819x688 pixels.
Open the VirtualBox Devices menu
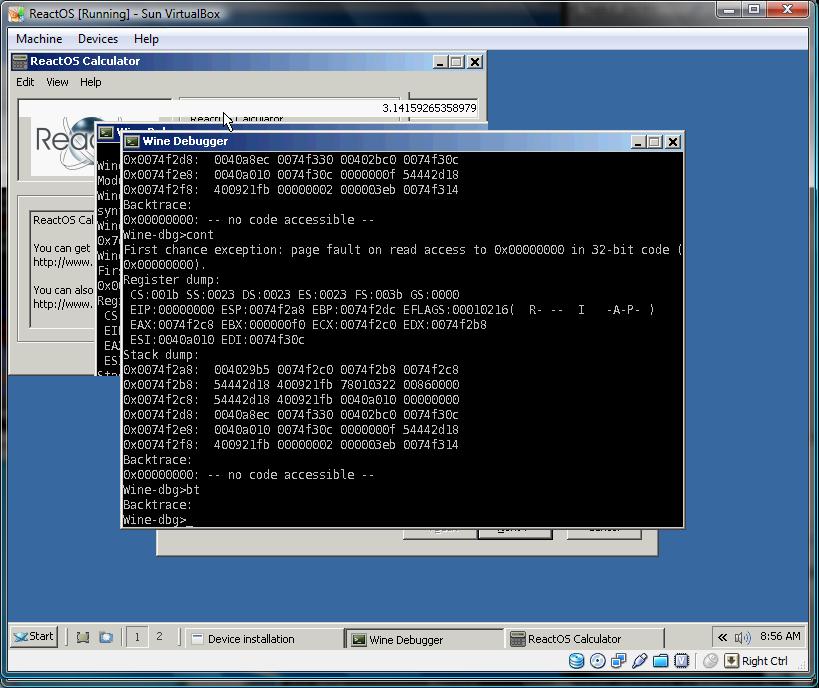point(98,39)
